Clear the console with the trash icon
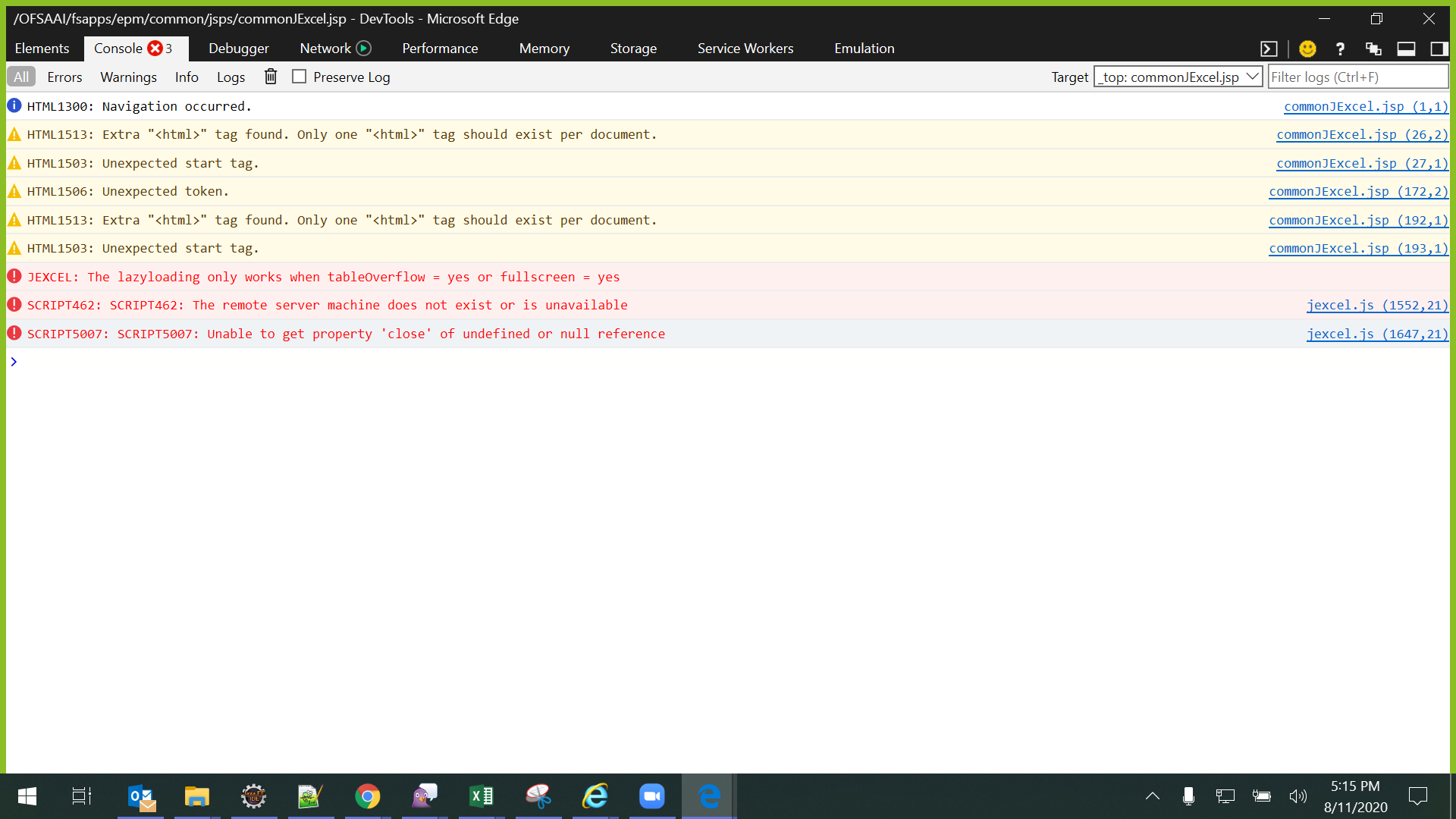1456x819 pixels. [x=271, y=77]
